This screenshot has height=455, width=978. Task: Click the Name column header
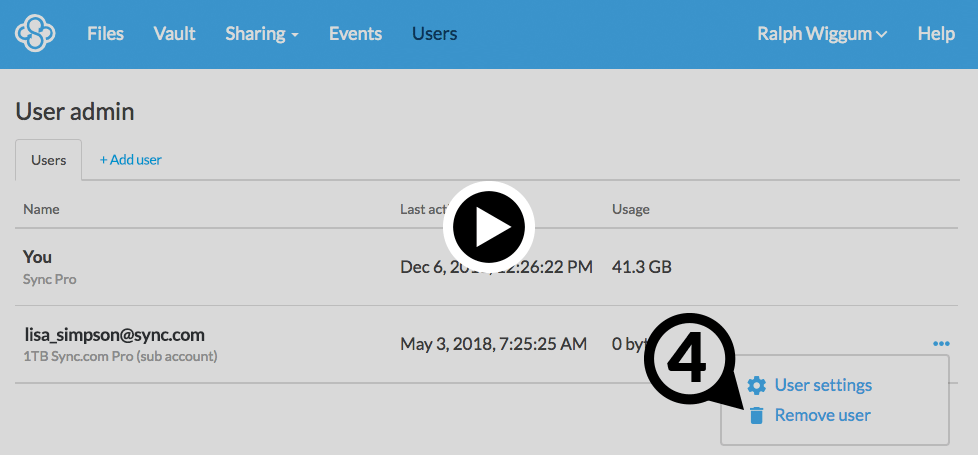point(41,209)
